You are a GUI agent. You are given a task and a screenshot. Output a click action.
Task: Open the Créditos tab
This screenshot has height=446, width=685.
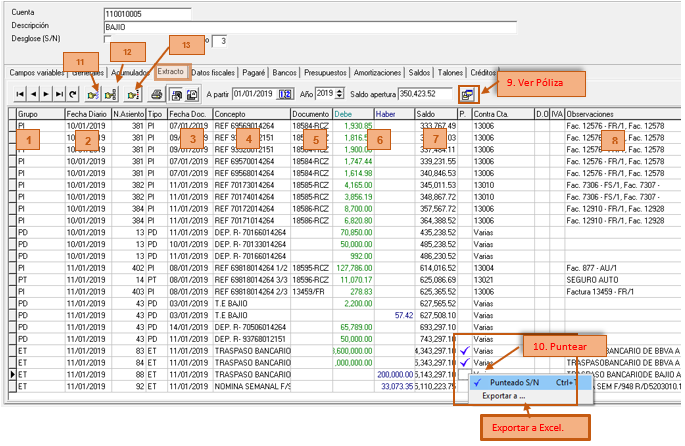[483, 73]
